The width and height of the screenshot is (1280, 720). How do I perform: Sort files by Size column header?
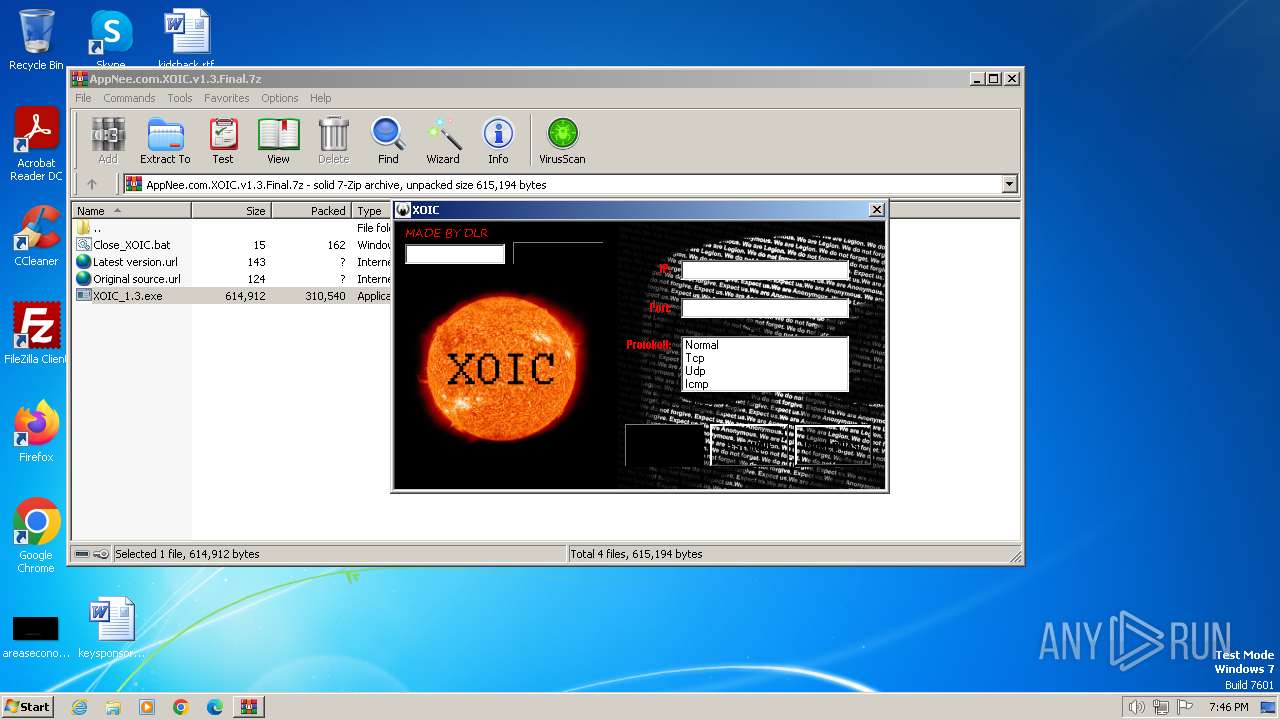(x=232, y=211)
